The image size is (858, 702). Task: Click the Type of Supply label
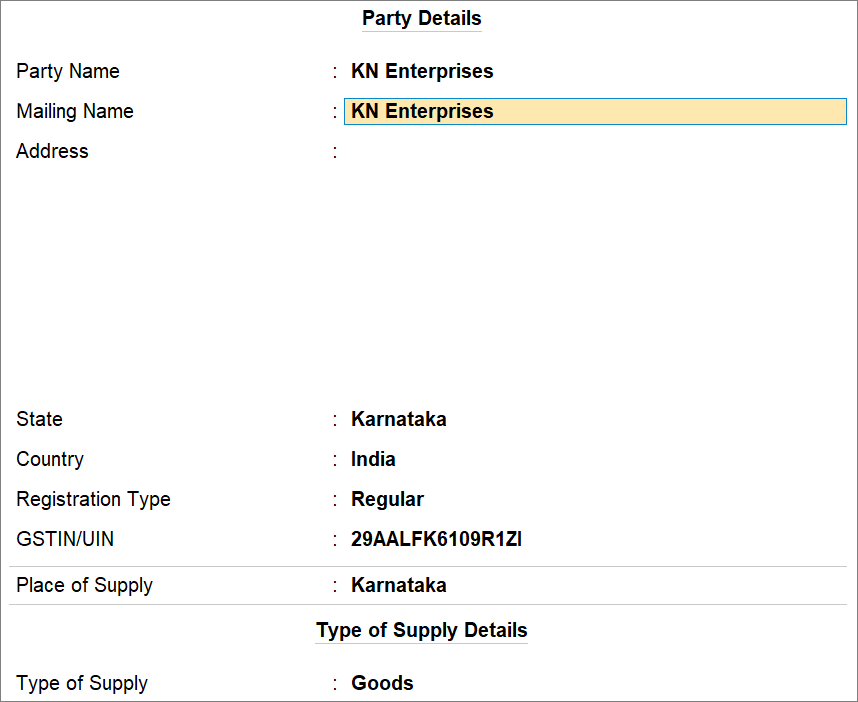pos(82,683)
